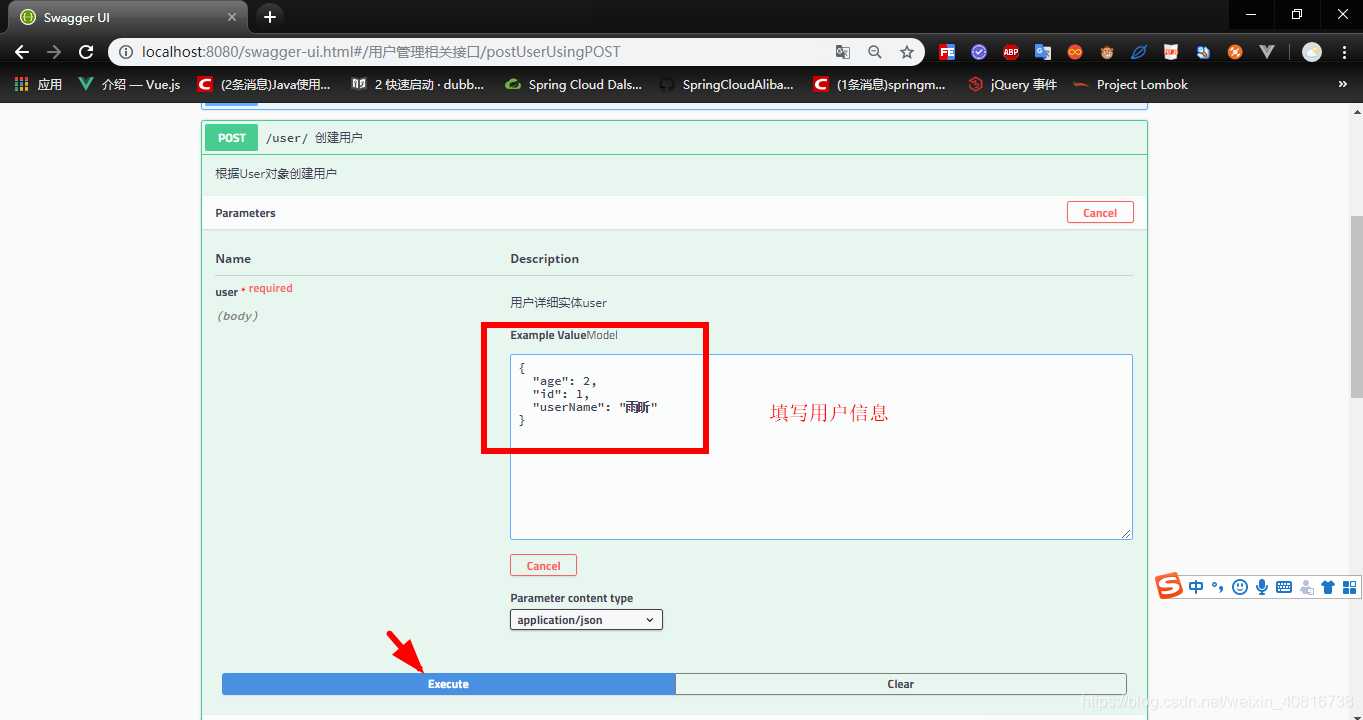Click inside the user JSON body textarea
This screenshot has height=720, width=1363.
click(821, 447)
